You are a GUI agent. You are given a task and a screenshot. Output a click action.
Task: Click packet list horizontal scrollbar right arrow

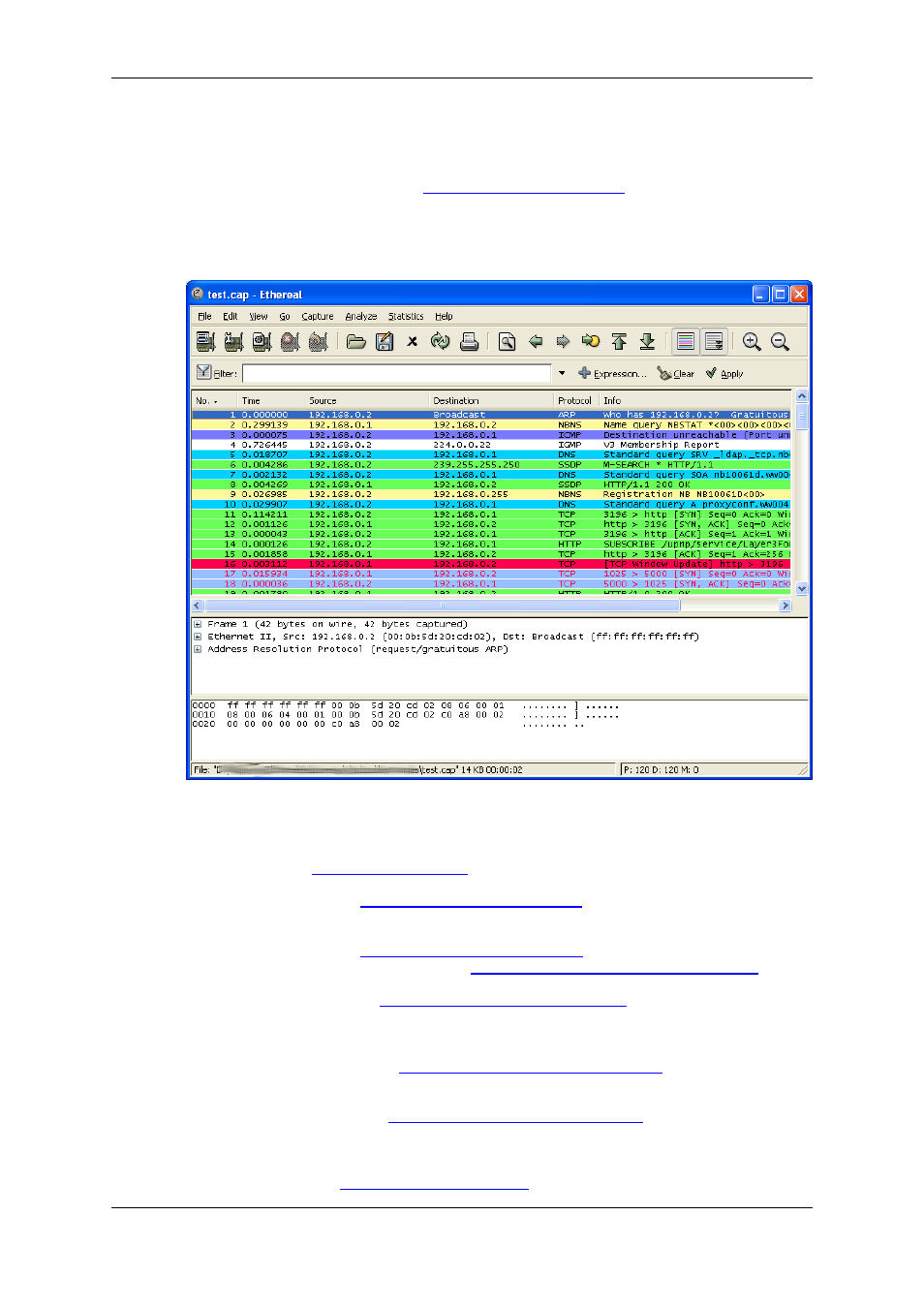(785, 606)
